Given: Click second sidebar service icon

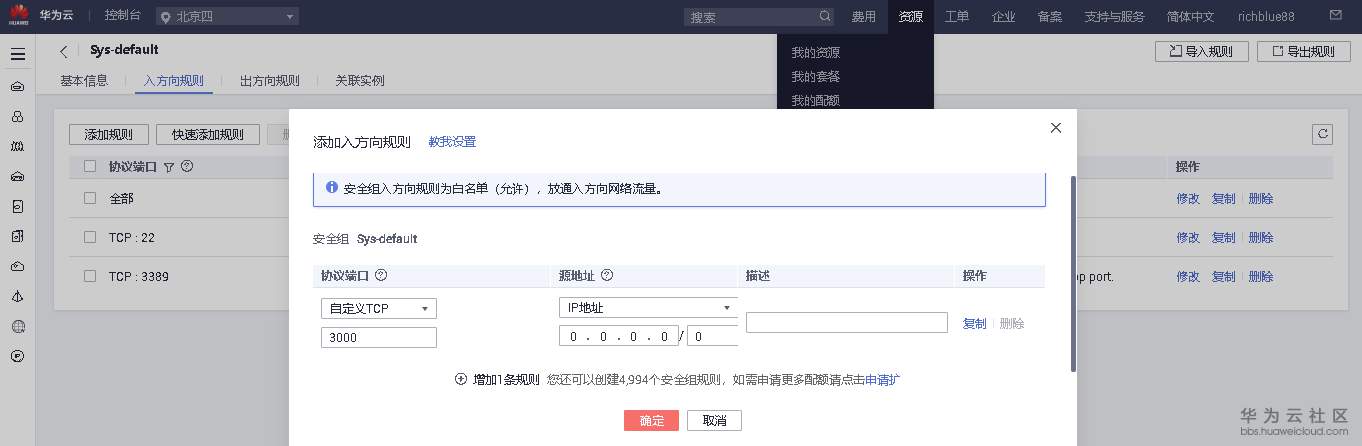Looking at the screenshot, I should (18, 116).
